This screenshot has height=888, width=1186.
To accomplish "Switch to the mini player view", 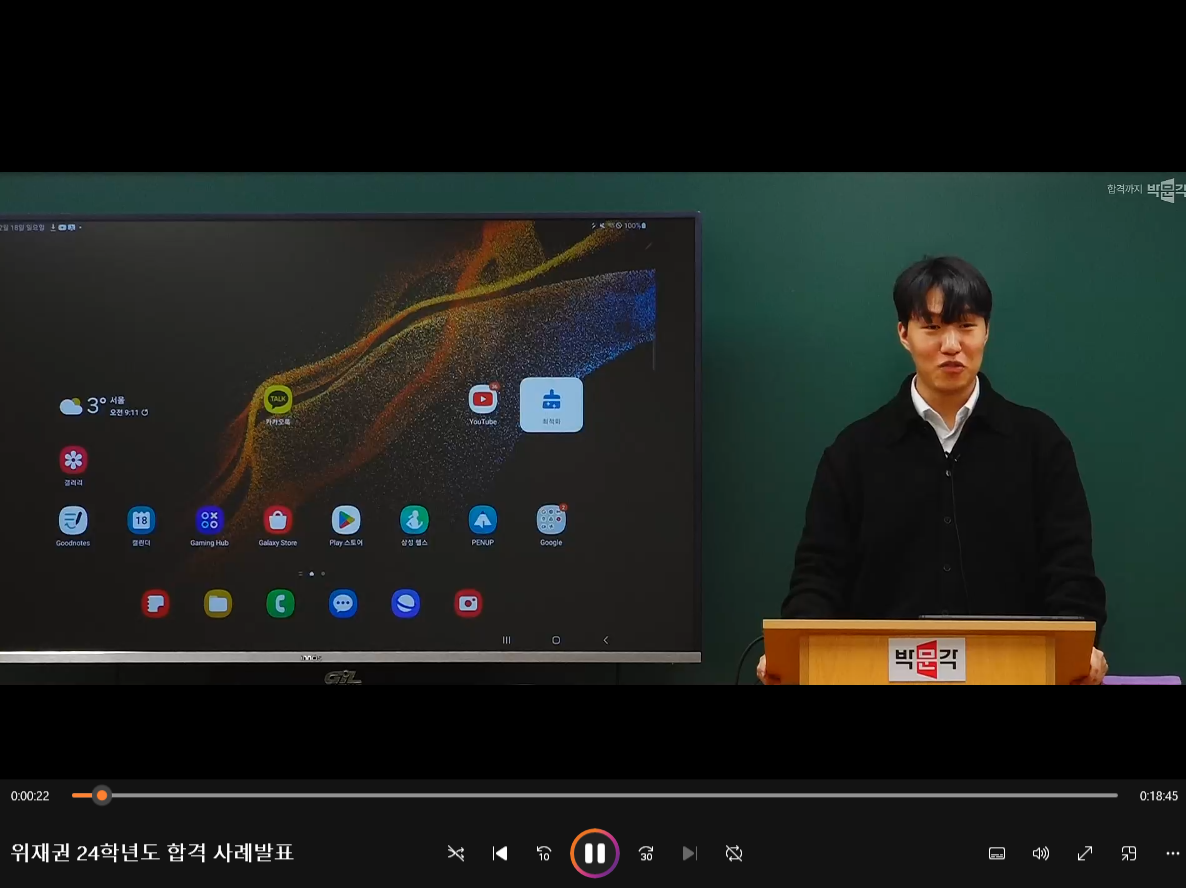I will [x=1129, y=853].
